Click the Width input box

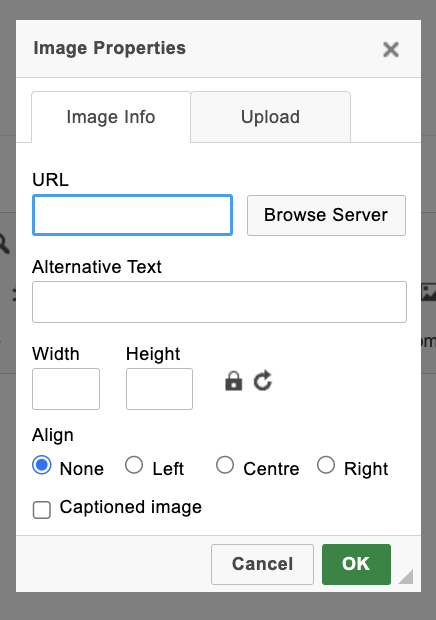coord(66,389)
